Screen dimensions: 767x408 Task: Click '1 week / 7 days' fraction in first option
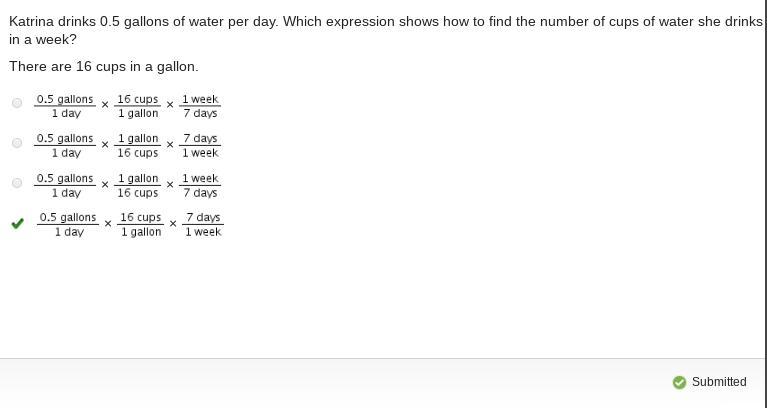(200, 106)
